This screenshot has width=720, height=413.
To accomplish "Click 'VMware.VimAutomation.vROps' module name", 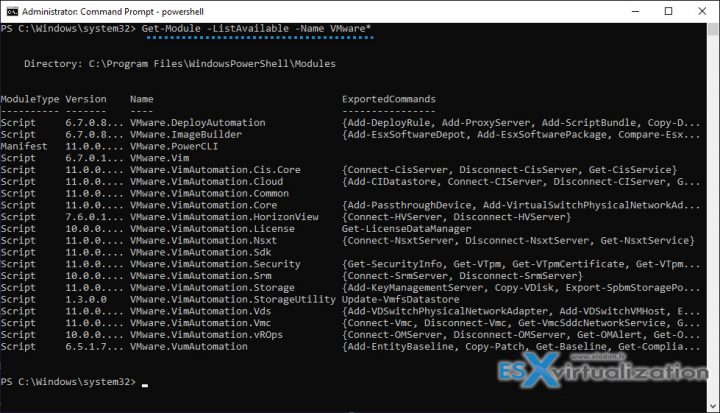I will pyautogui.click(x=206, y=335).
